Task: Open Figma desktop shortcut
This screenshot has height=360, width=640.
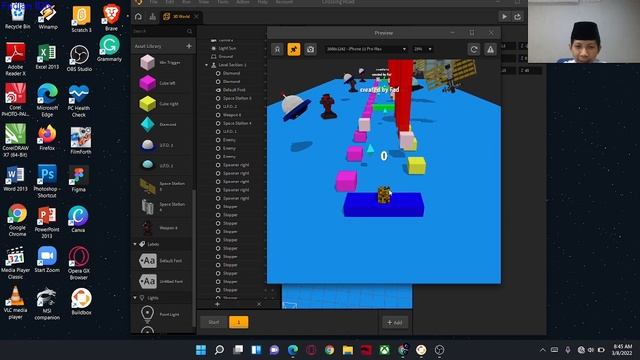Action: coord(78,179)
